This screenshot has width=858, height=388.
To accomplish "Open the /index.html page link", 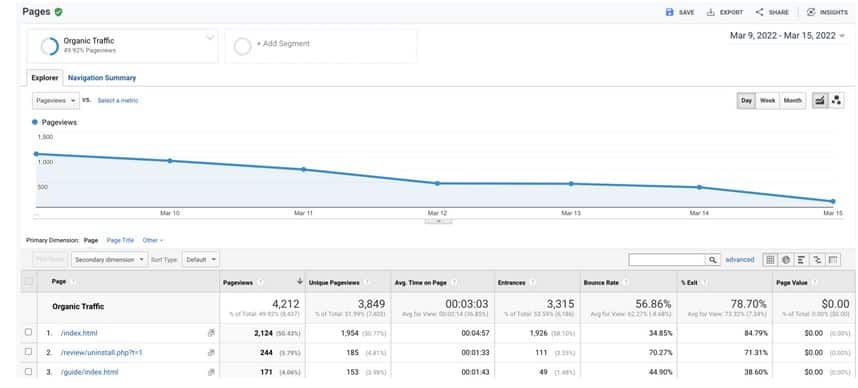I will (x=79, y=333).
